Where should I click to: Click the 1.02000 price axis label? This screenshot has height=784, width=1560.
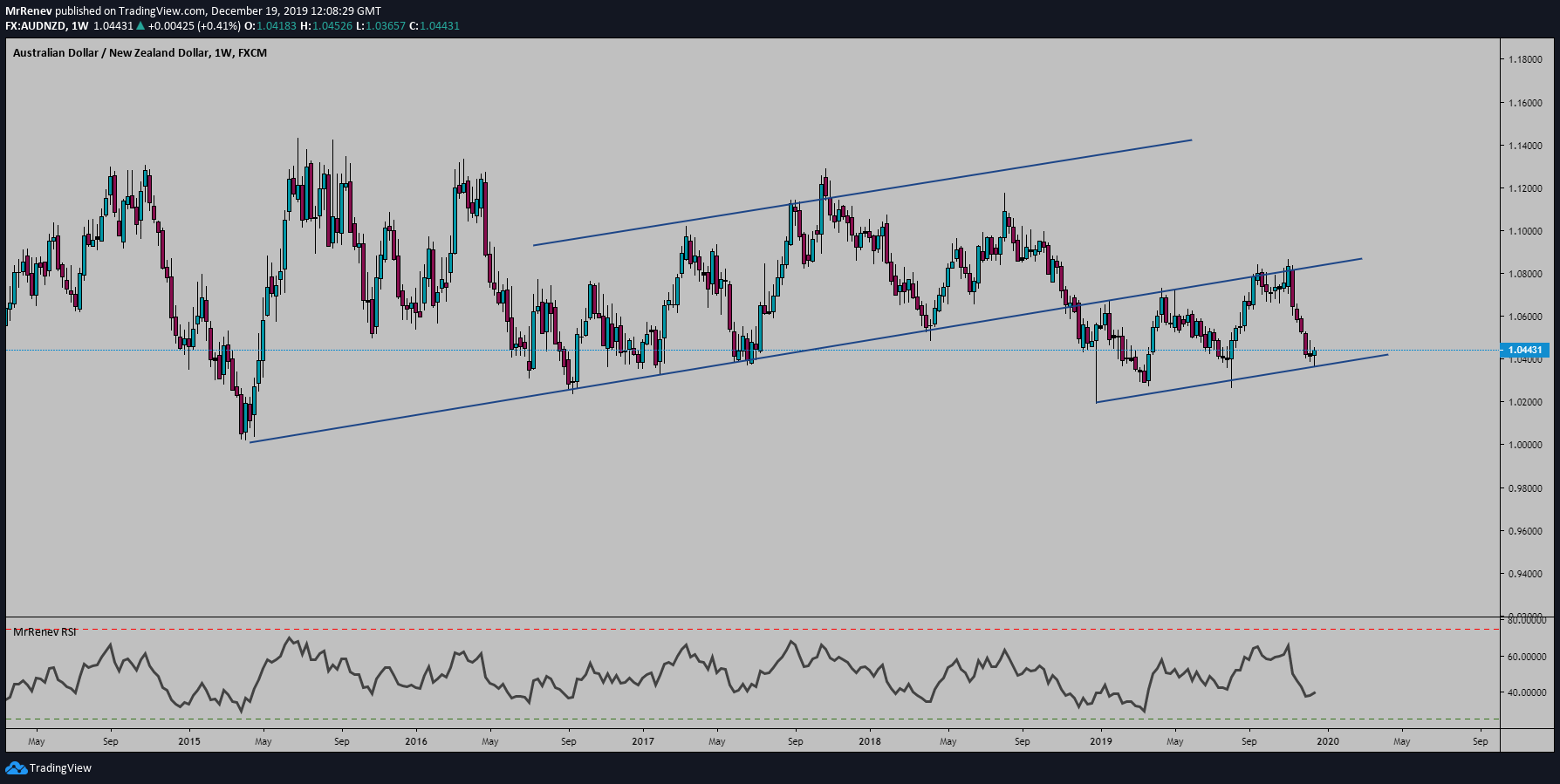1525,402
